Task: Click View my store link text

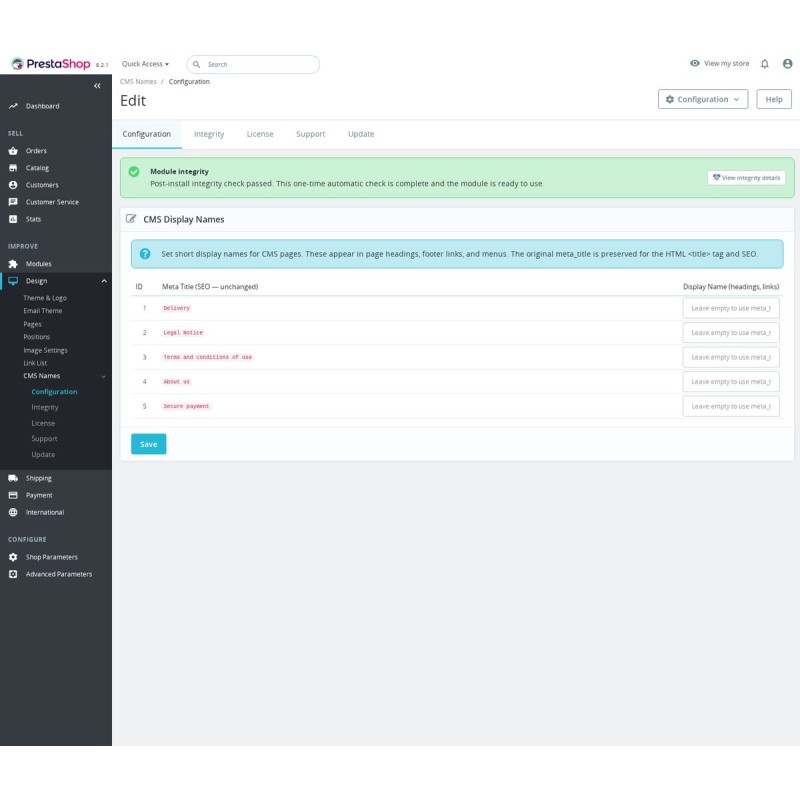Action: pyautogui.click(x=727, y=63)
